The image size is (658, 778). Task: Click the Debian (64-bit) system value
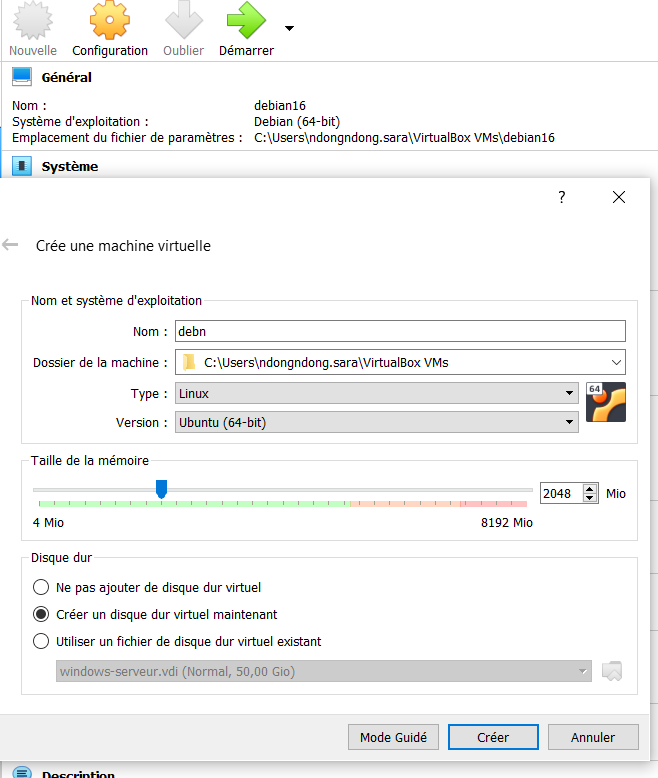tap(297, 122)
